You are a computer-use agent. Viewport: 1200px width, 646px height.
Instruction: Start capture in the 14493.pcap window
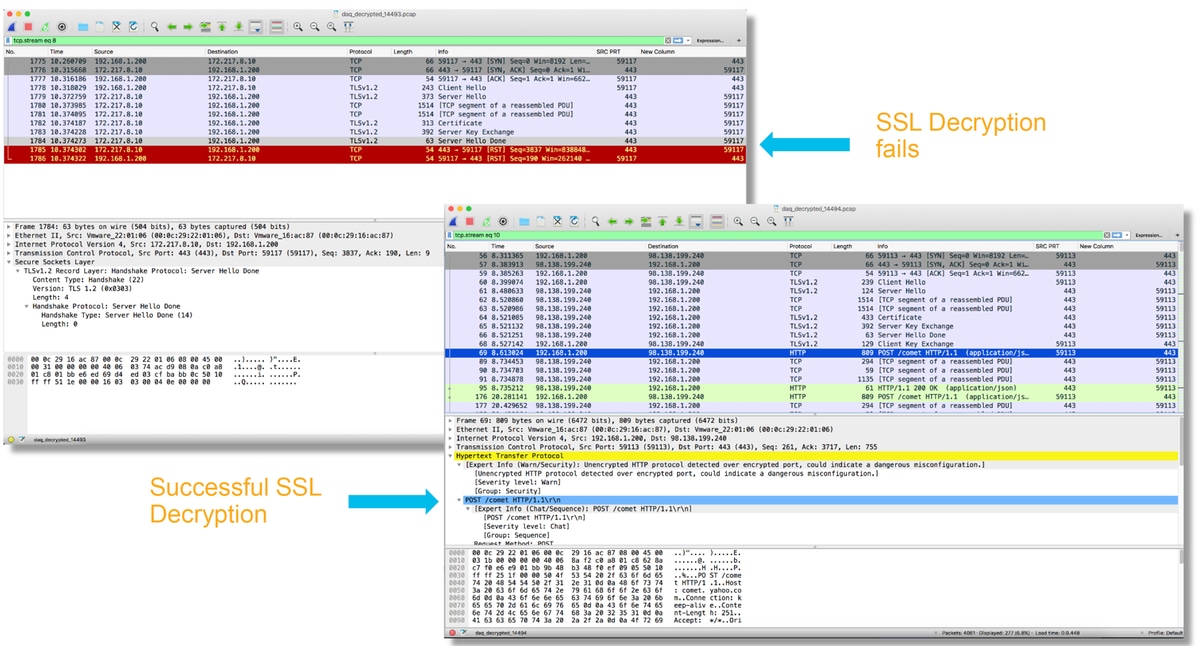[11, 27]
